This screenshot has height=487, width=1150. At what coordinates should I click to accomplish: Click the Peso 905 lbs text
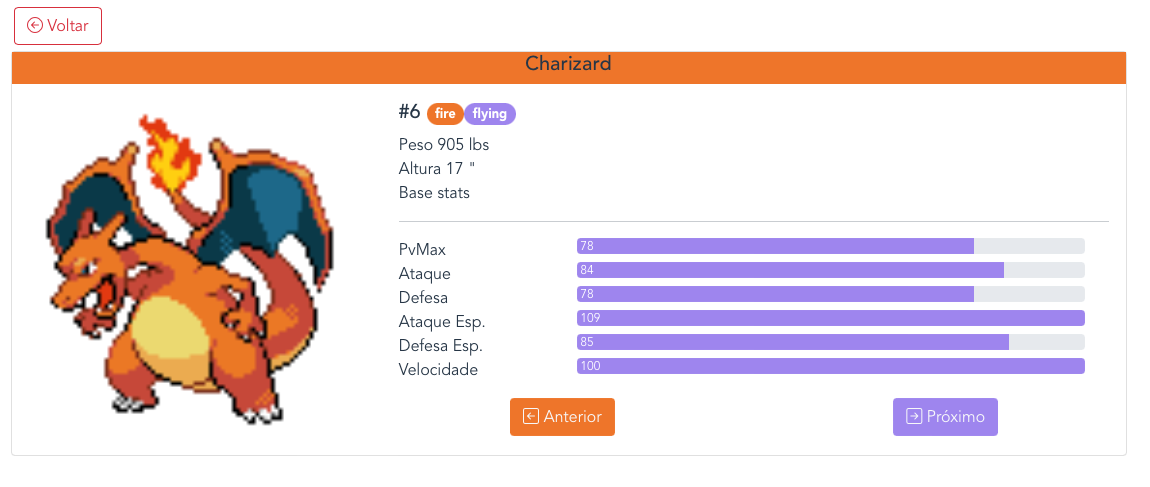tap(443, 145)
